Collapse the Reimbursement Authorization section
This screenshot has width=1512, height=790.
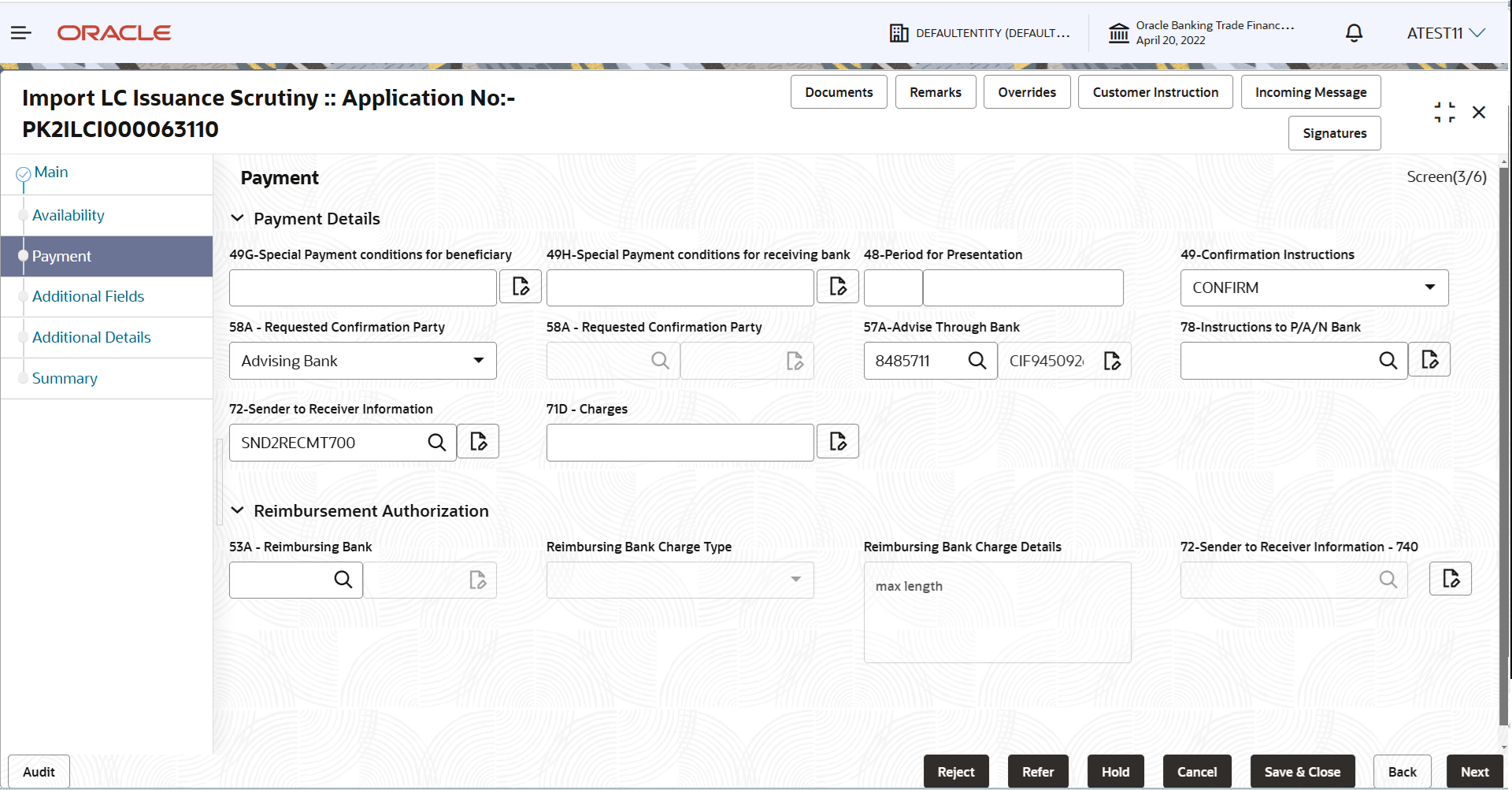[x=237, y=510]
